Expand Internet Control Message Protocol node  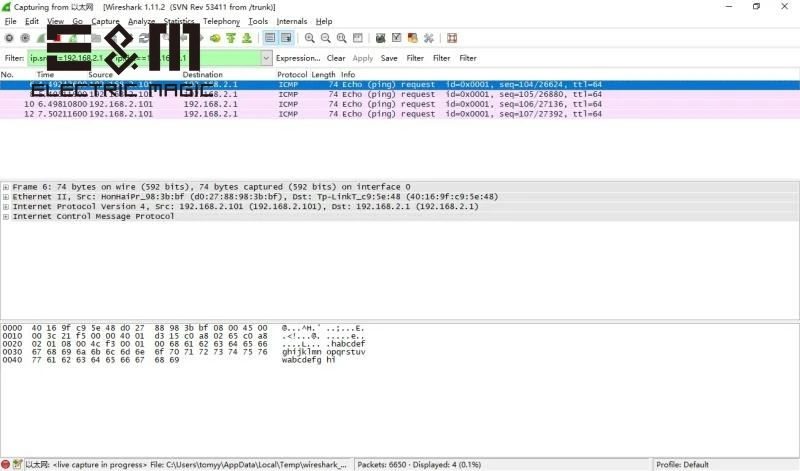coord(6,216)
